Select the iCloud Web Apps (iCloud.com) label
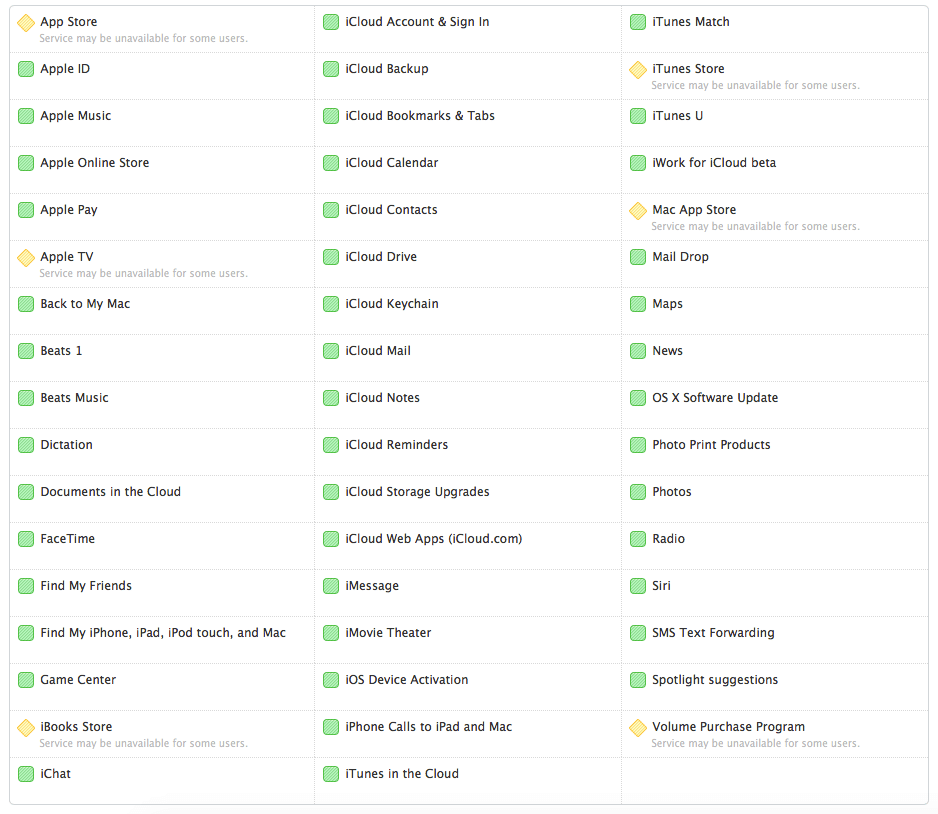Viewport: 938px width, 814px height. [x=434, y=539]
